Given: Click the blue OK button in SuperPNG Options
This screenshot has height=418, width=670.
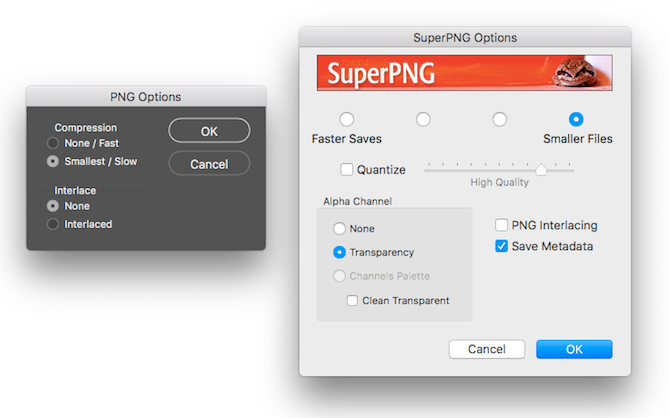Looking at the screenshot, I should pos(574,349).
